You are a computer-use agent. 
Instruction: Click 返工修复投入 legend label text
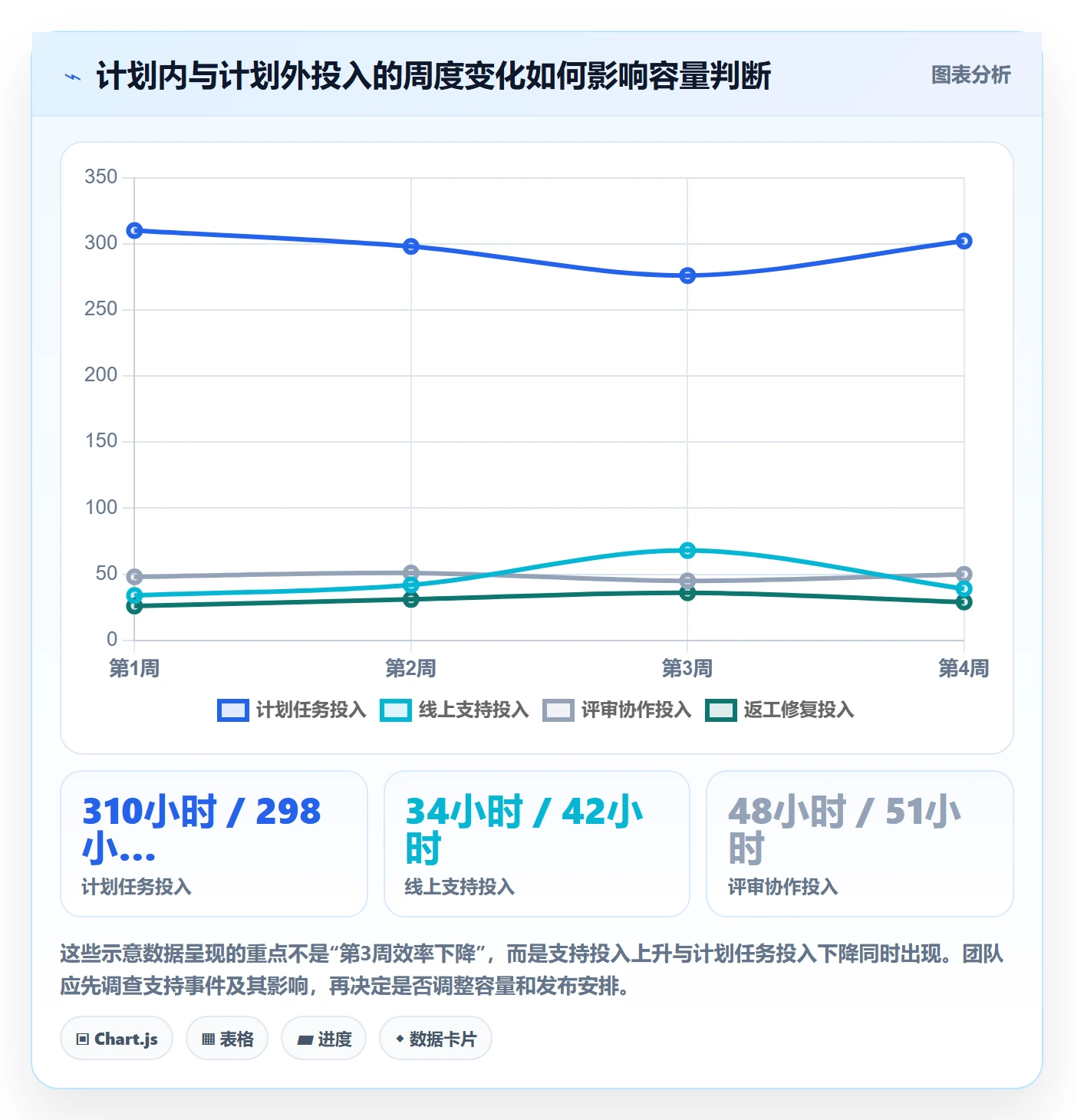pos(799,710)
